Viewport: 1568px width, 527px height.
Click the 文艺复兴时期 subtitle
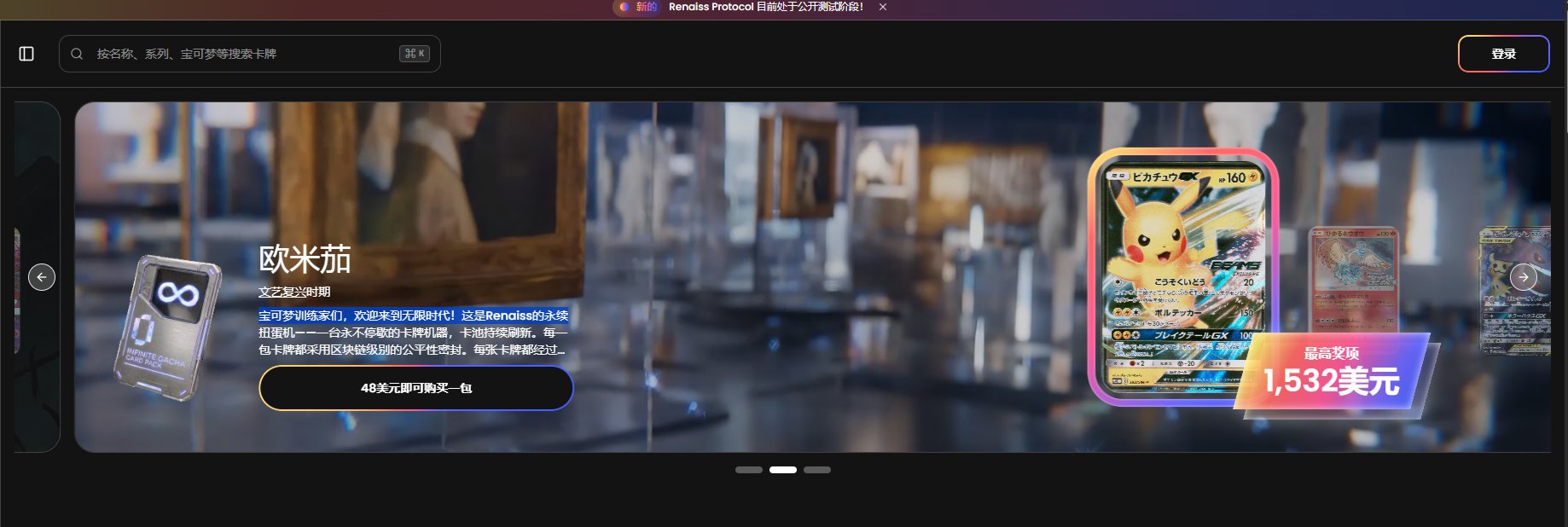[x=294, y=292]
